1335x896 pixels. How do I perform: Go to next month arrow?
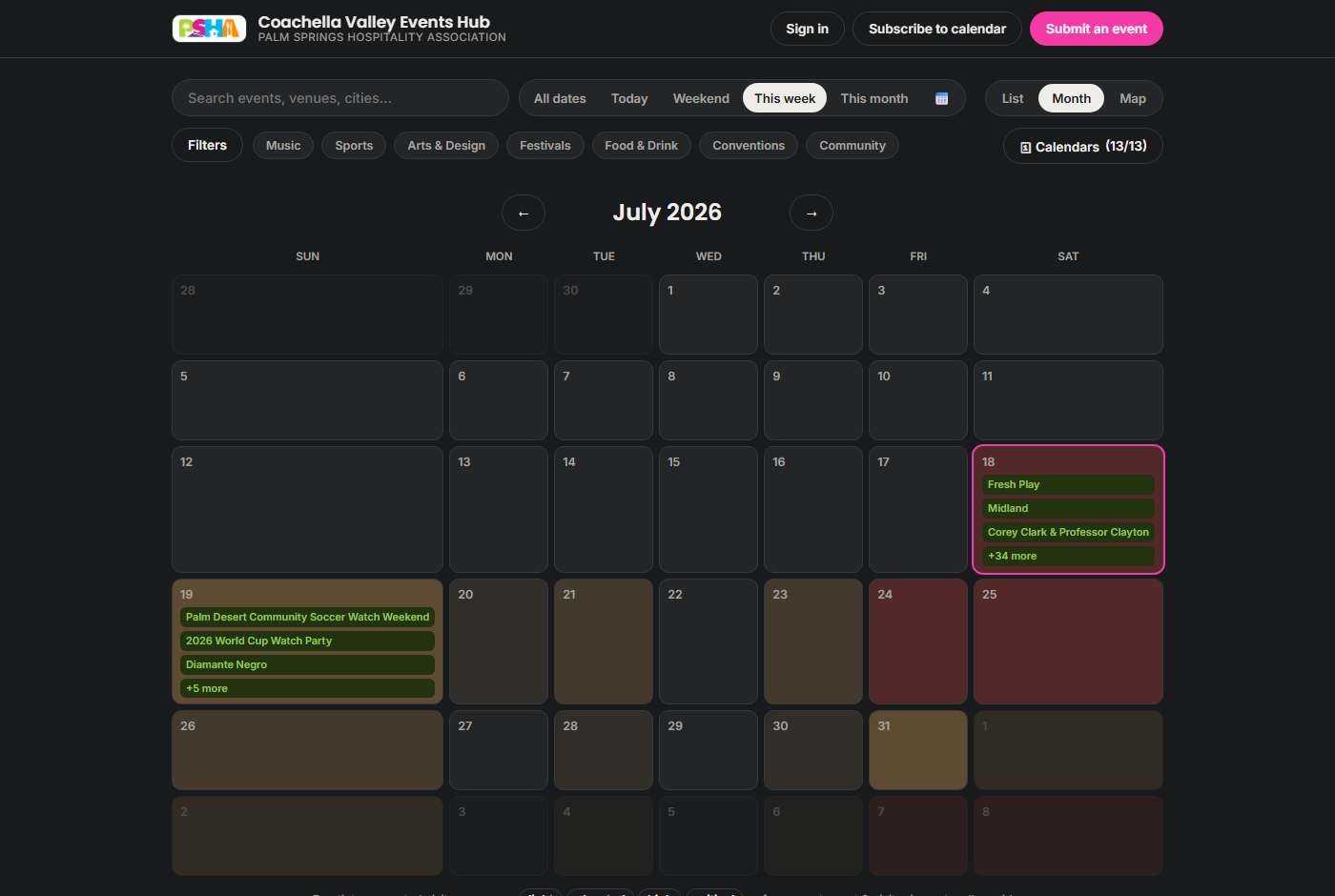[811, 213]
